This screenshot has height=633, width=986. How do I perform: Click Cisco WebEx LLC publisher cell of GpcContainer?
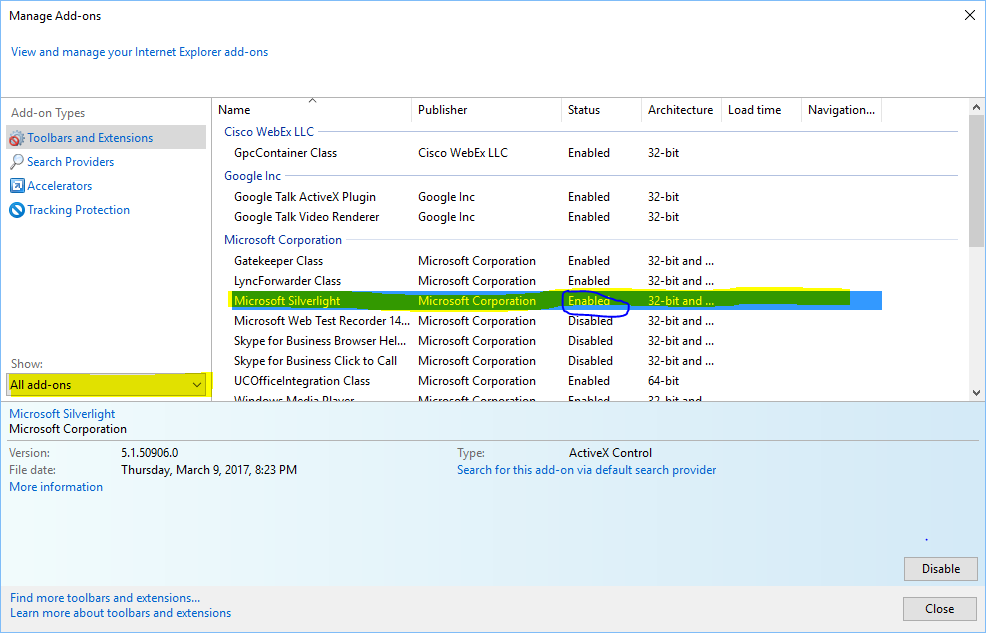coord(463,153)
